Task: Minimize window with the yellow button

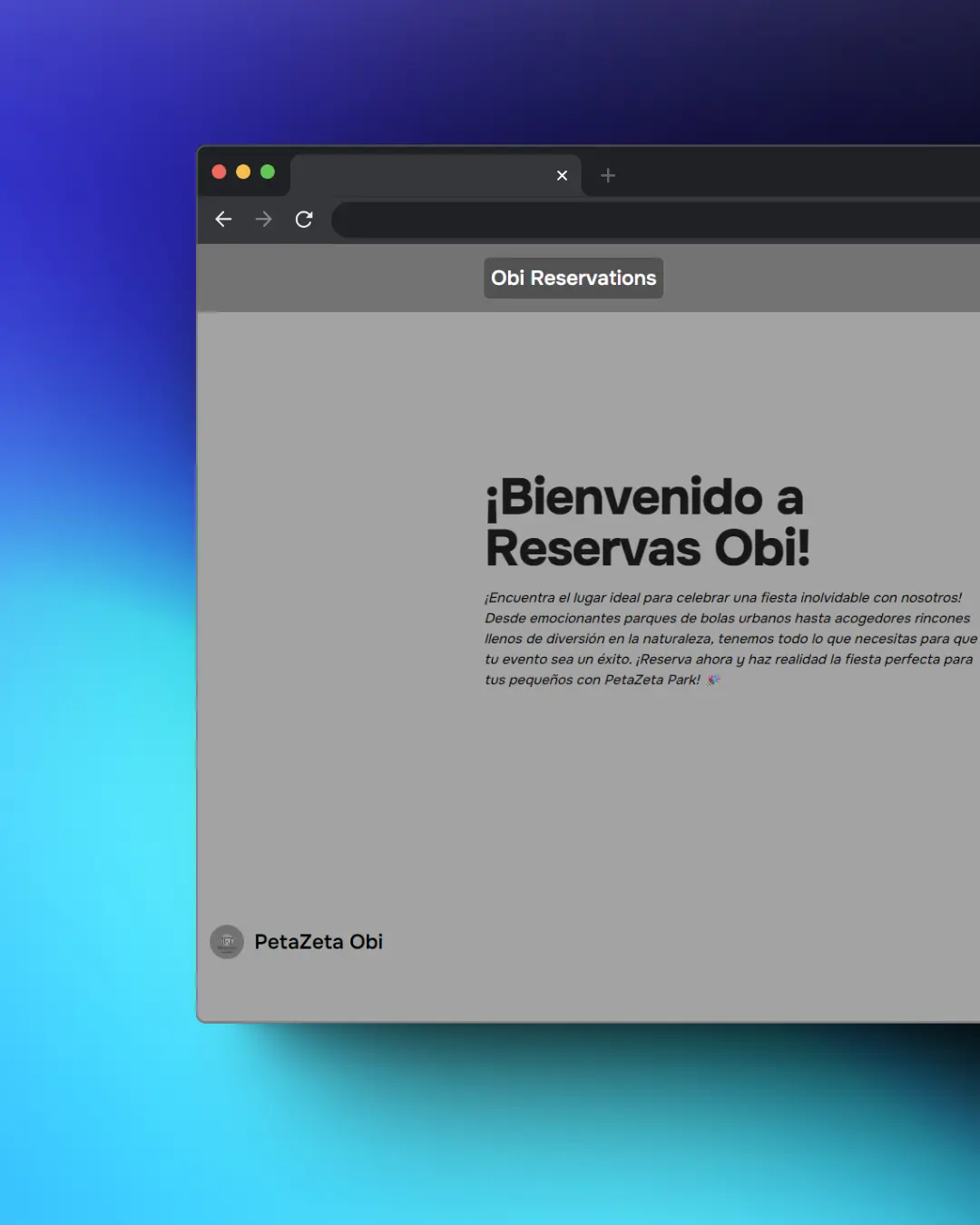Action: pos(243,171)
